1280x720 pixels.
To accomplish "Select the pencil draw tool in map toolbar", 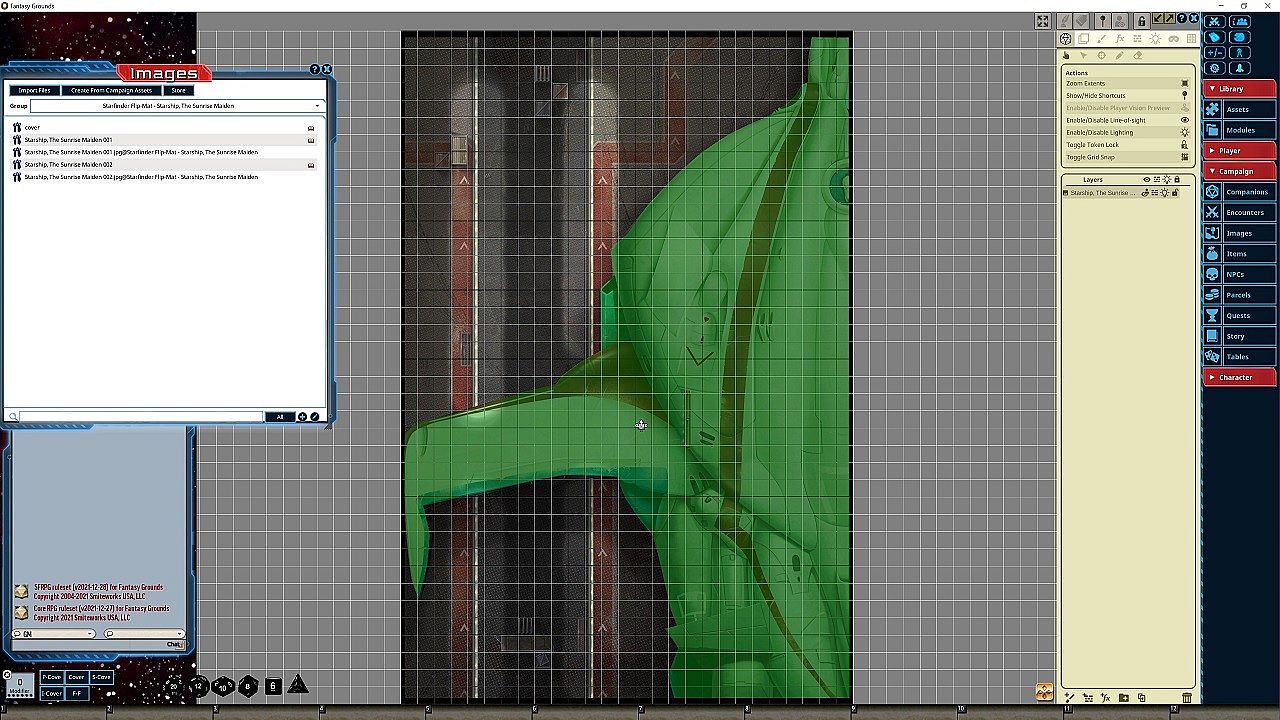I will (x=1120, y=56).
